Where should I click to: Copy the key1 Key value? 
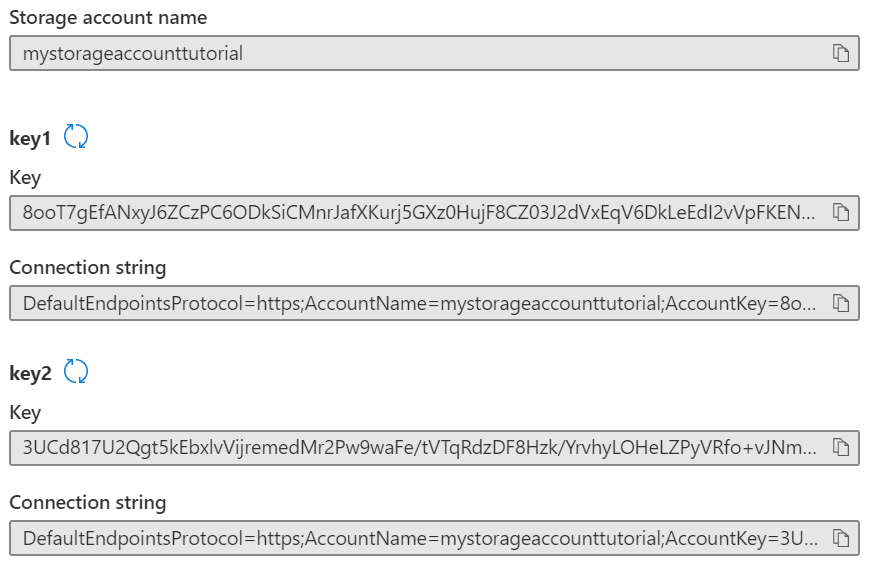tap(843, 211)
